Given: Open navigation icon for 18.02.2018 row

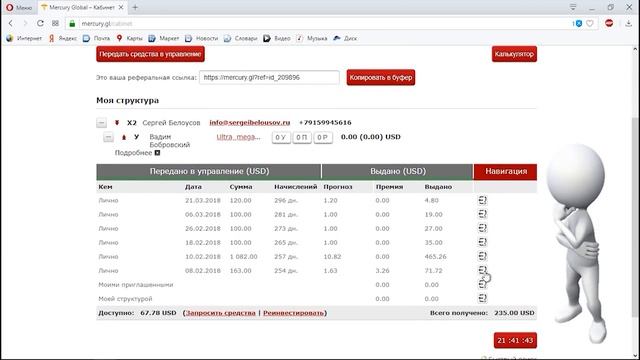Looking at the screenshot, I should pos(482,242).
